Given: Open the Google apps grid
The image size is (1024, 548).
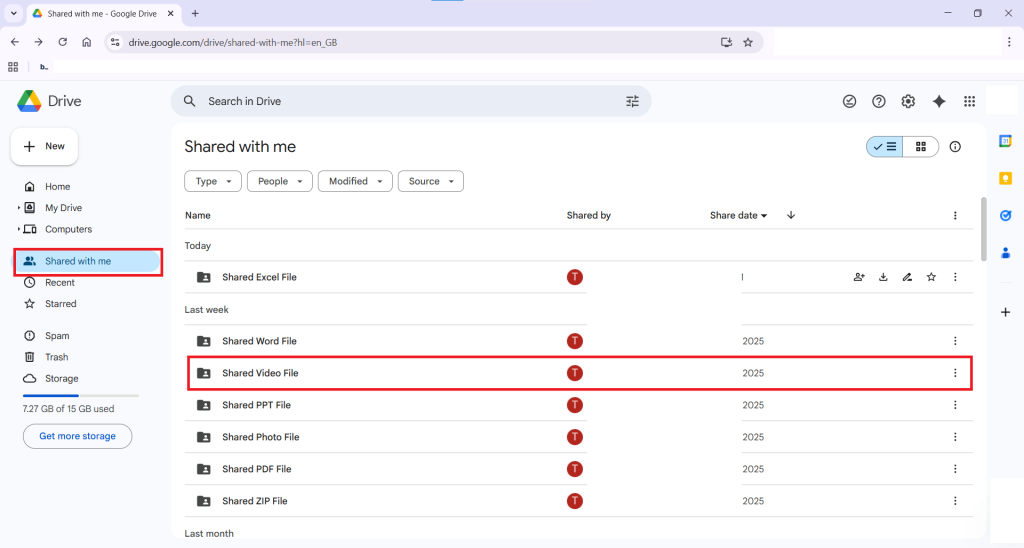Looking at the screenshot, I should [969, 101].
